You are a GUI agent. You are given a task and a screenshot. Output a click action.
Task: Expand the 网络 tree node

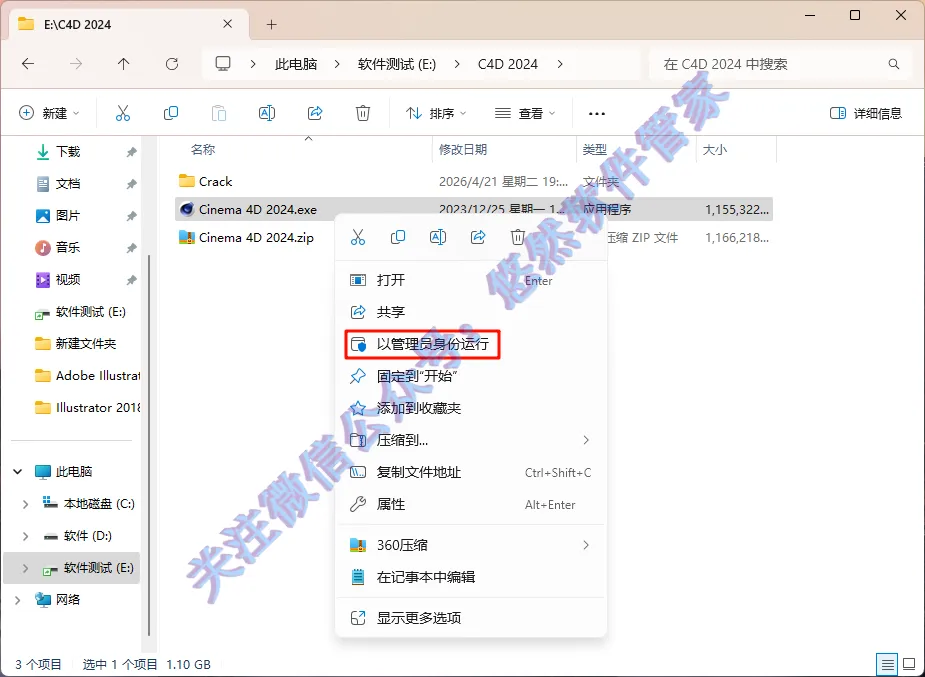(x=18, y=600)
